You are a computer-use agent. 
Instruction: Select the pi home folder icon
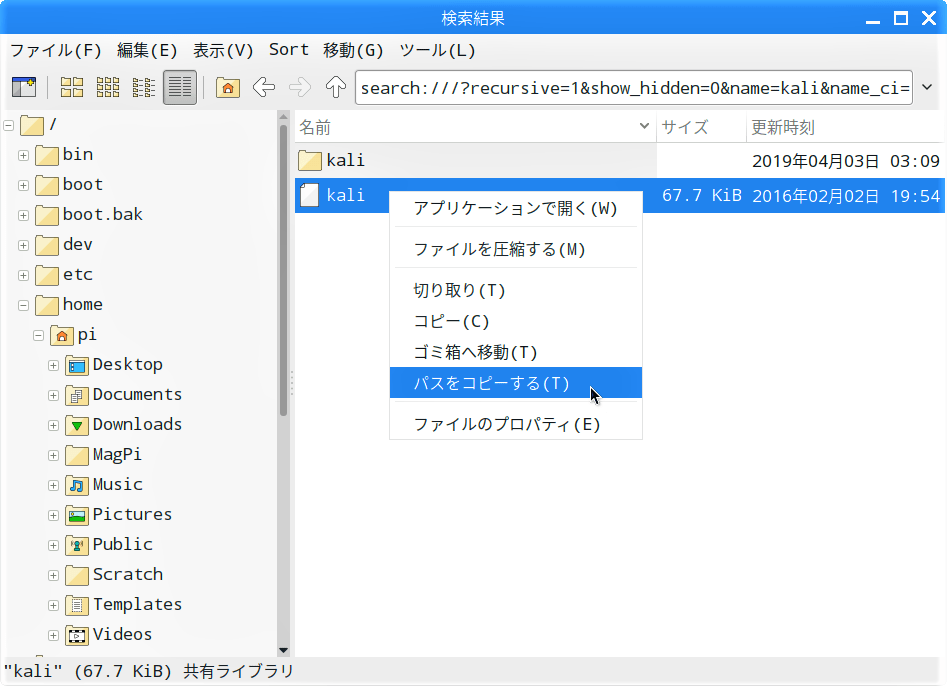click(x=62, y=335)
